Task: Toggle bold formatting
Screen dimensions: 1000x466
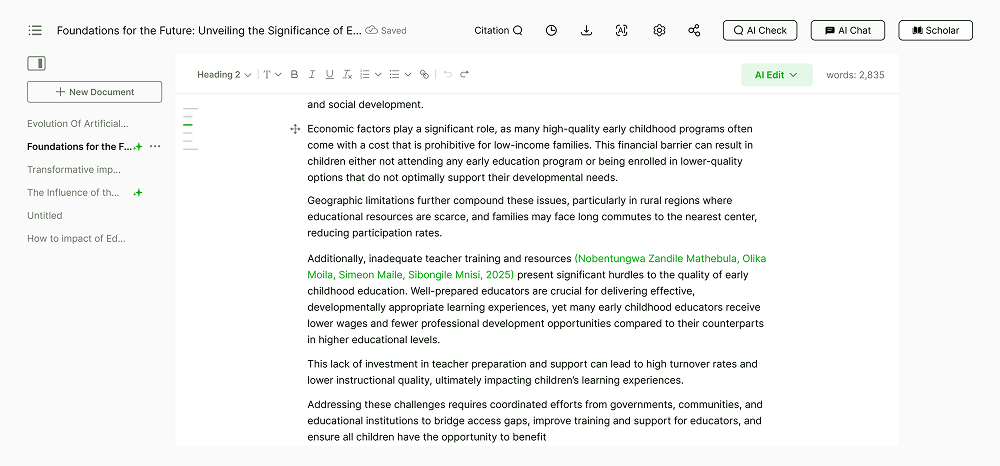Action: (x=294, y=75)
